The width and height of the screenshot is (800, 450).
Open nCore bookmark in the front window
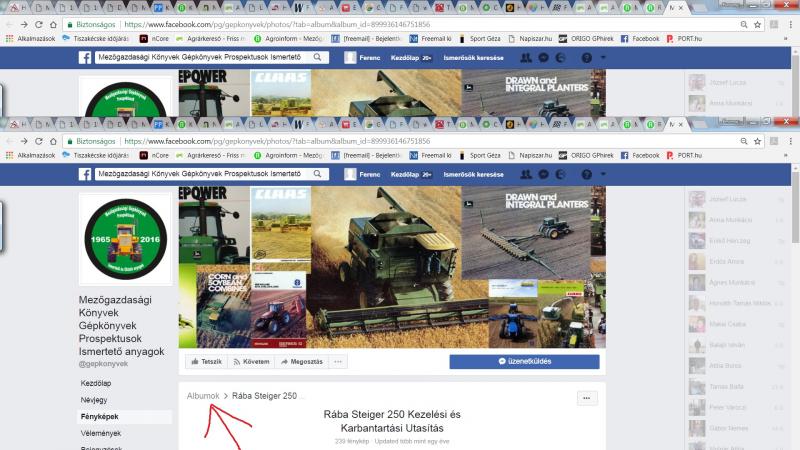click(155, 156)
